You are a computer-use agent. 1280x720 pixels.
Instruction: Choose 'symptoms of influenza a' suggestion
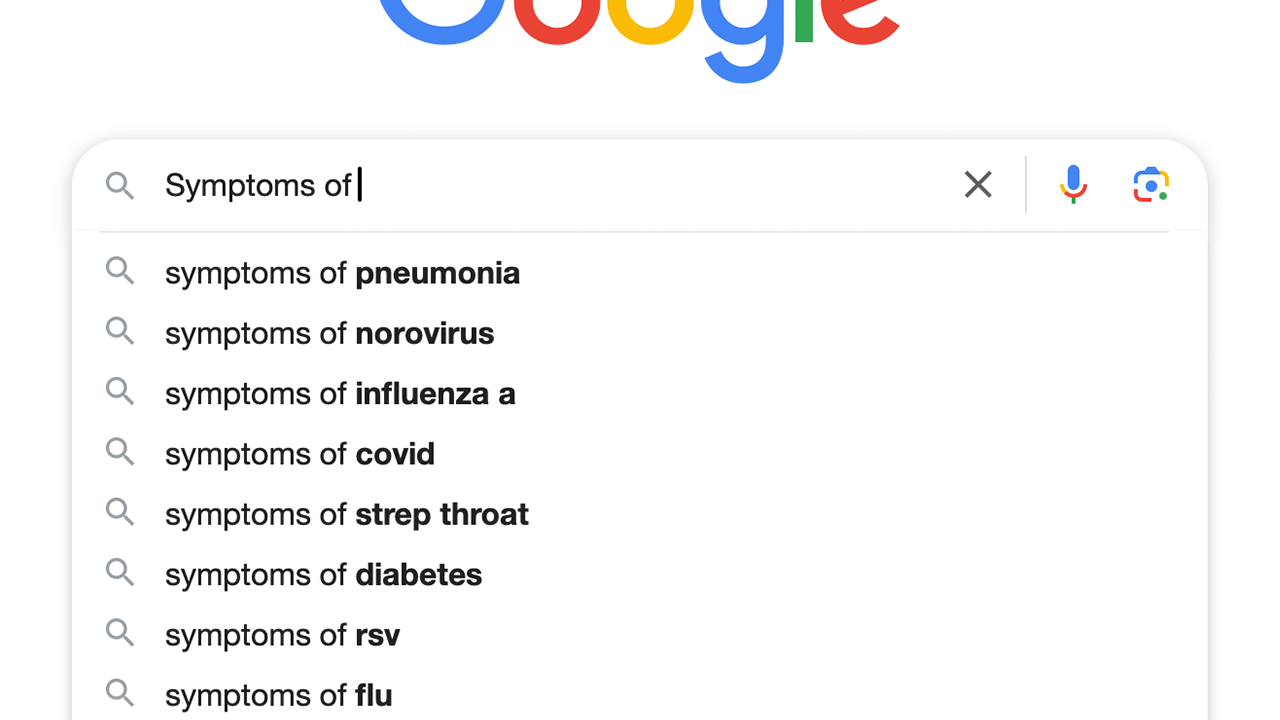[x=340, y=394]
